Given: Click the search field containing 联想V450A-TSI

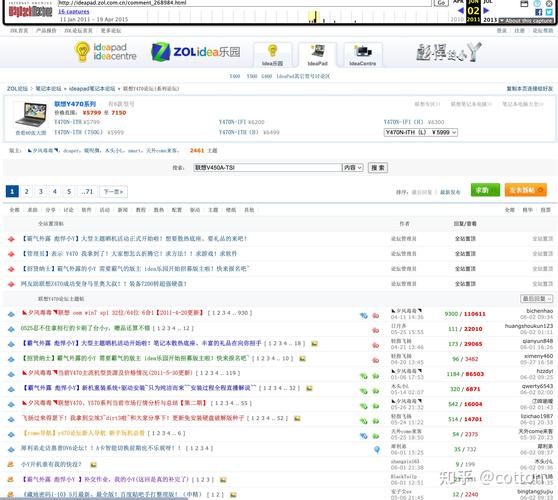Looking at the screenshot, I should point(268,168).
